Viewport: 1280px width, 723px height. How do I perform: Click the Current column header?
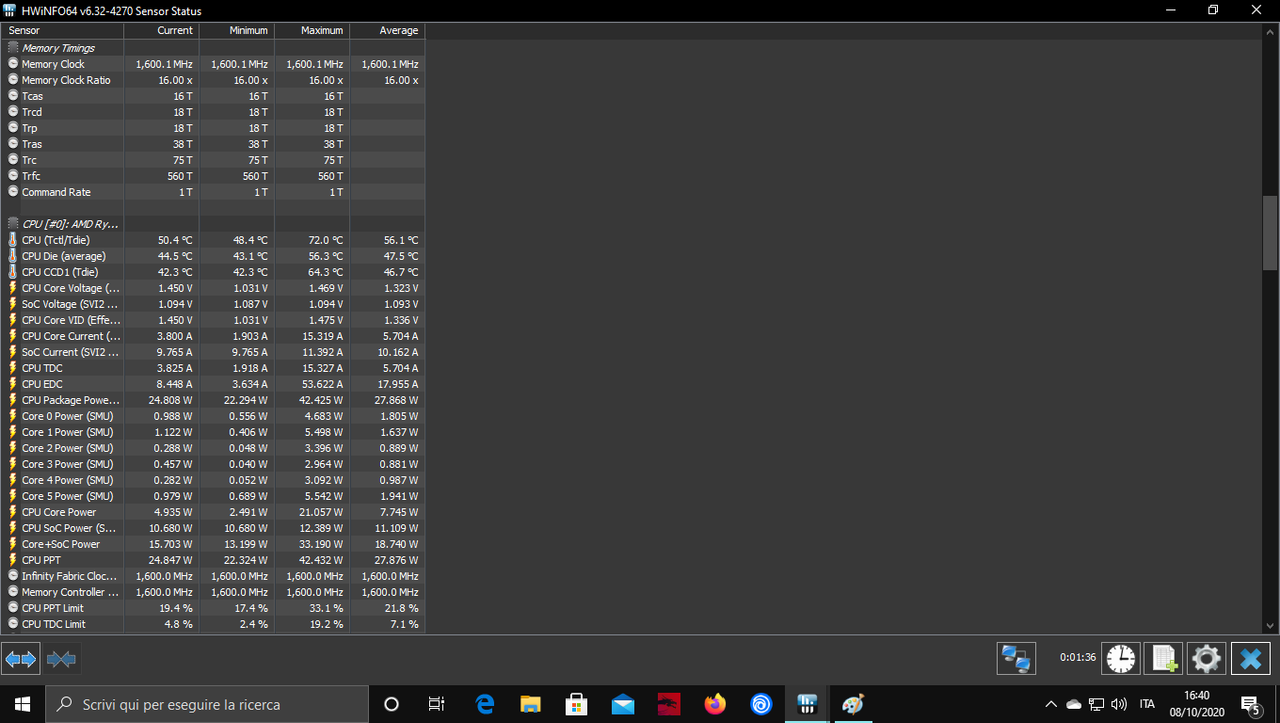coord(162,31)
